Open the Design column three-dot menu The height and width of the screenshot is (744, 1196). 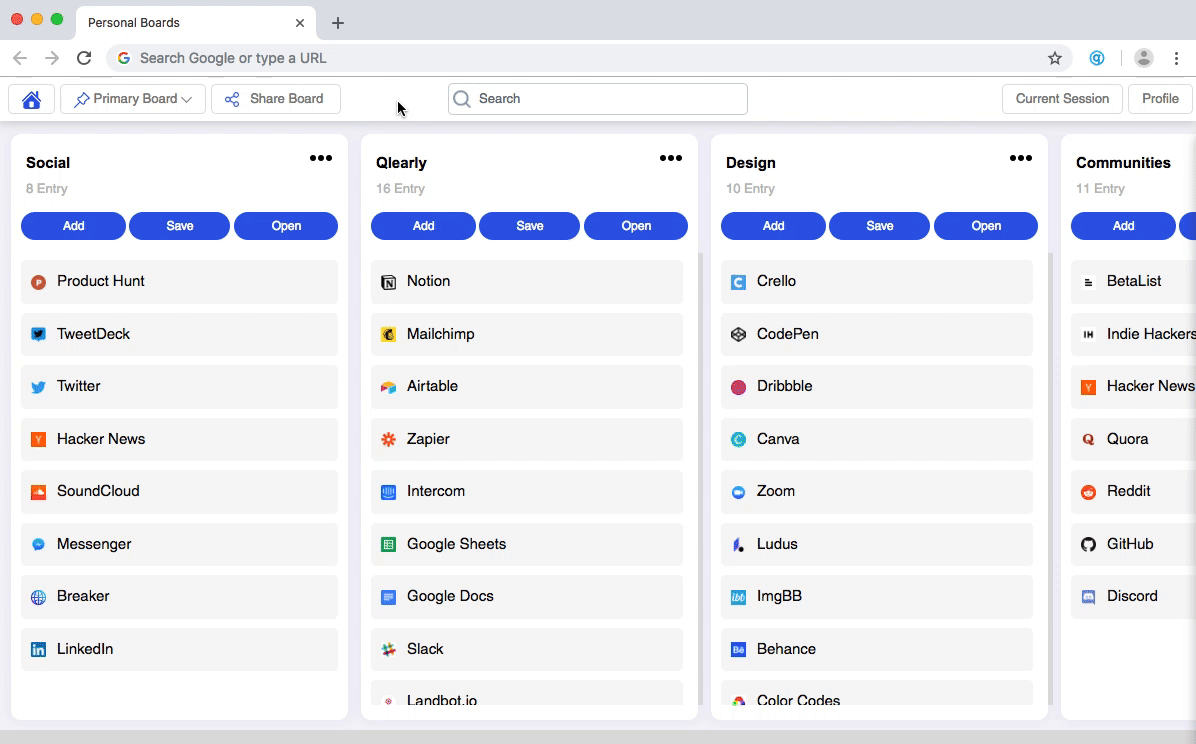[1021, 158]
